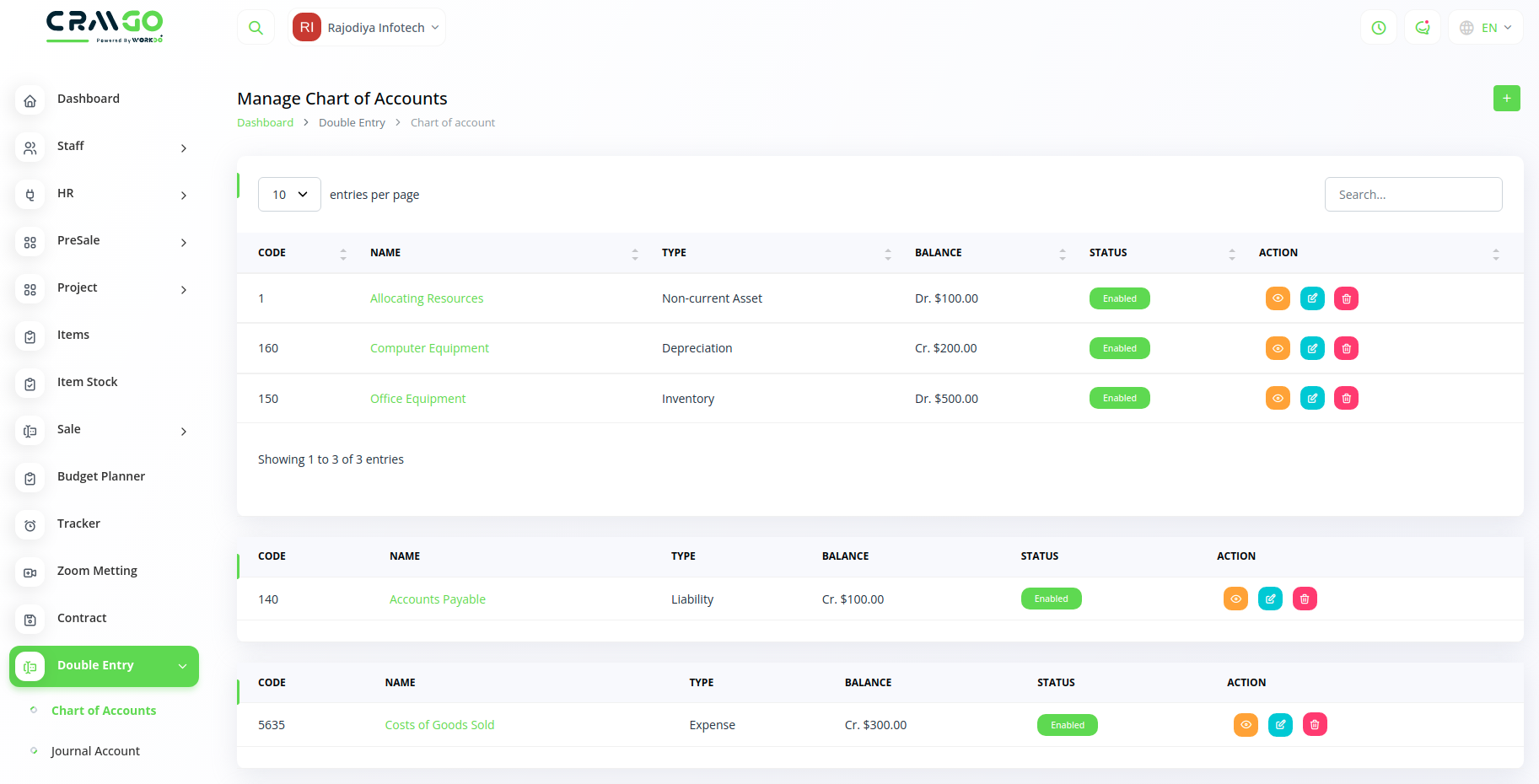Go to Dashboard via breadcrumb link

coord(265,123)
